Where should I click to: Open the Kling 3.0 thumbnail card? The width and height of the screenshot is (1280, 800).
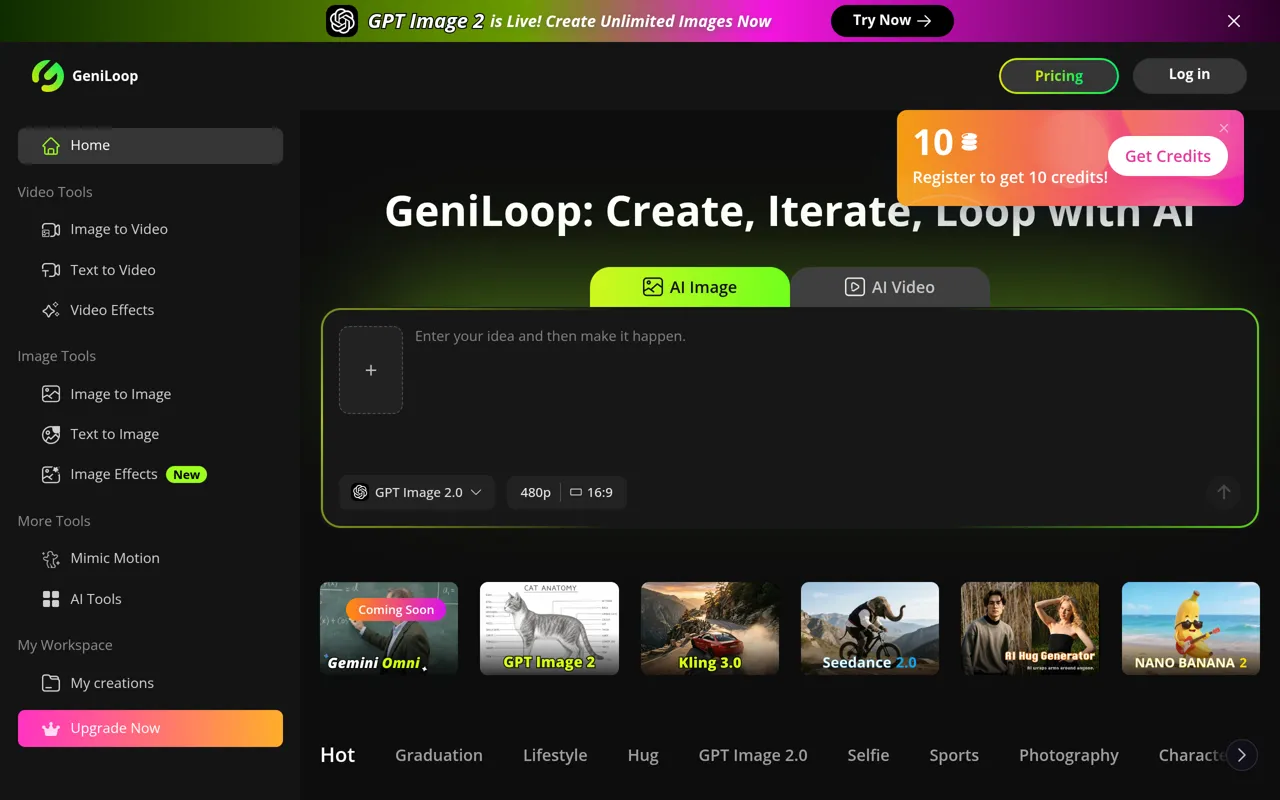[710, 628]
